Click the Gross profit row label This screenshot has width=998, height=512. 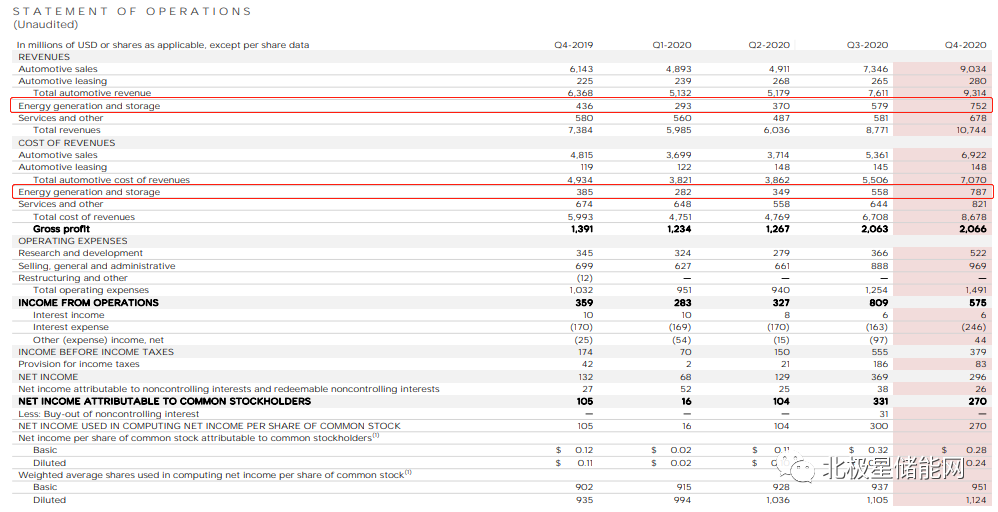coord(61,229)
